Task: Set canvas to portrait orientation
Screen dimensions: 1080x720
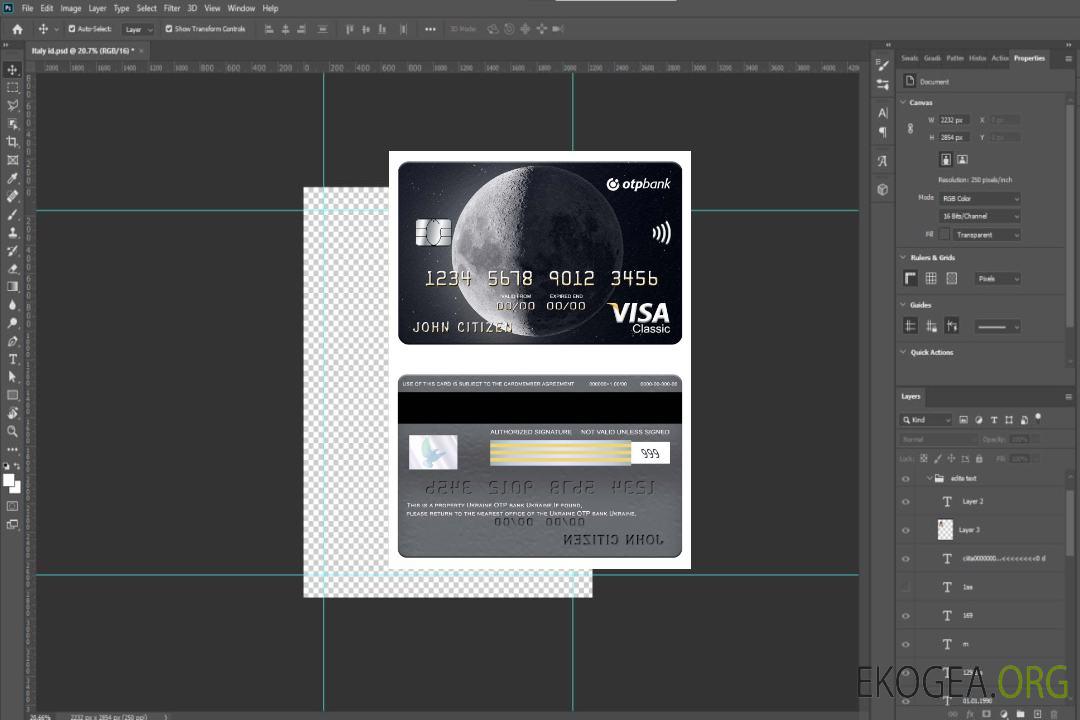Action: [946, 160]
